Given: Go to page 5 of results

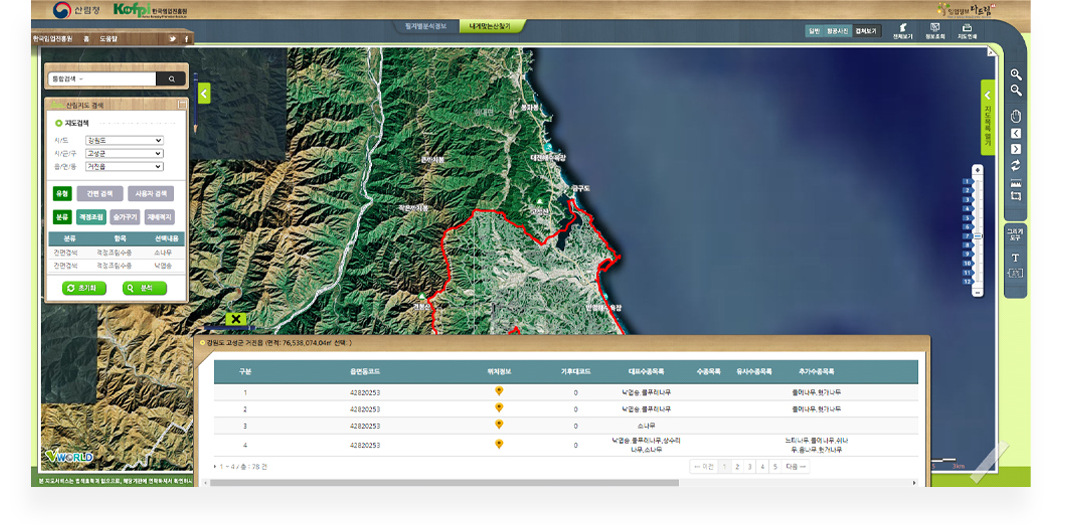Looking at the screenshot, I should [776, 467].
